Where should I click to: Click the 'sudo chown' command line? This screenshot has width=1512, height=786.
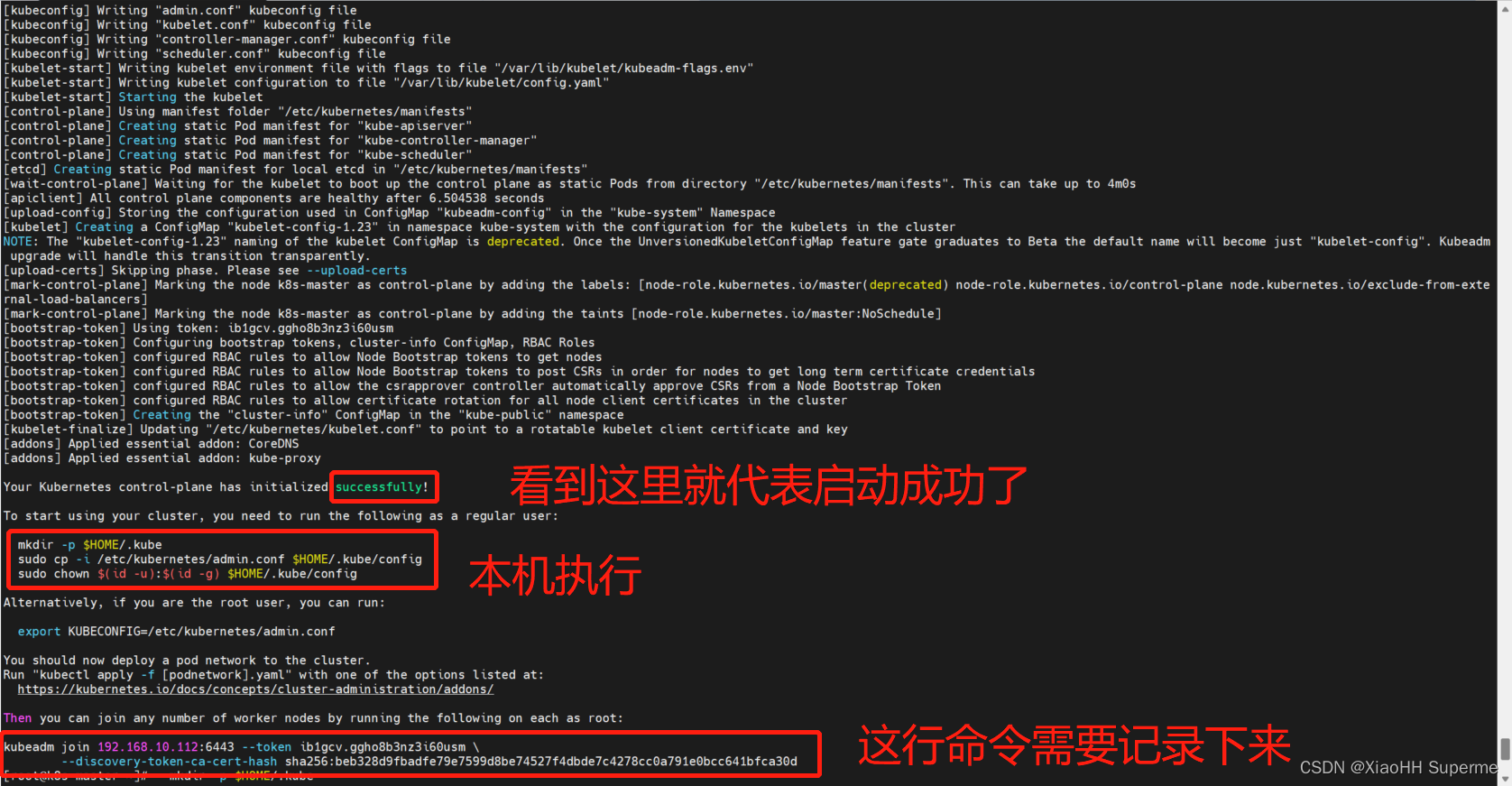click(188, 574)
